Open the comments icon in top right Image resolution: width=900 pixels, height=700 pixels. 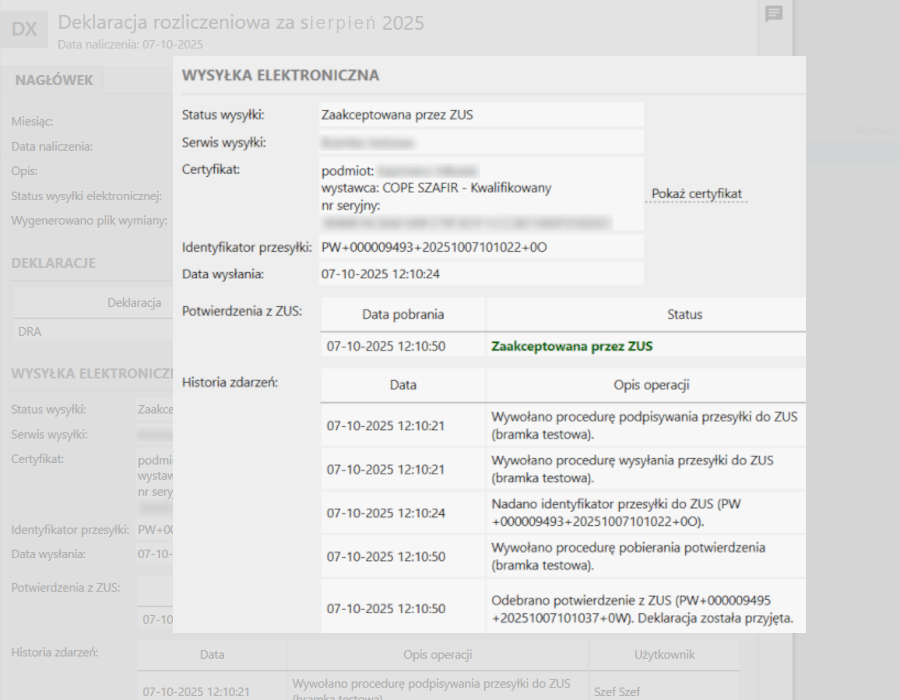coord(773,14)
